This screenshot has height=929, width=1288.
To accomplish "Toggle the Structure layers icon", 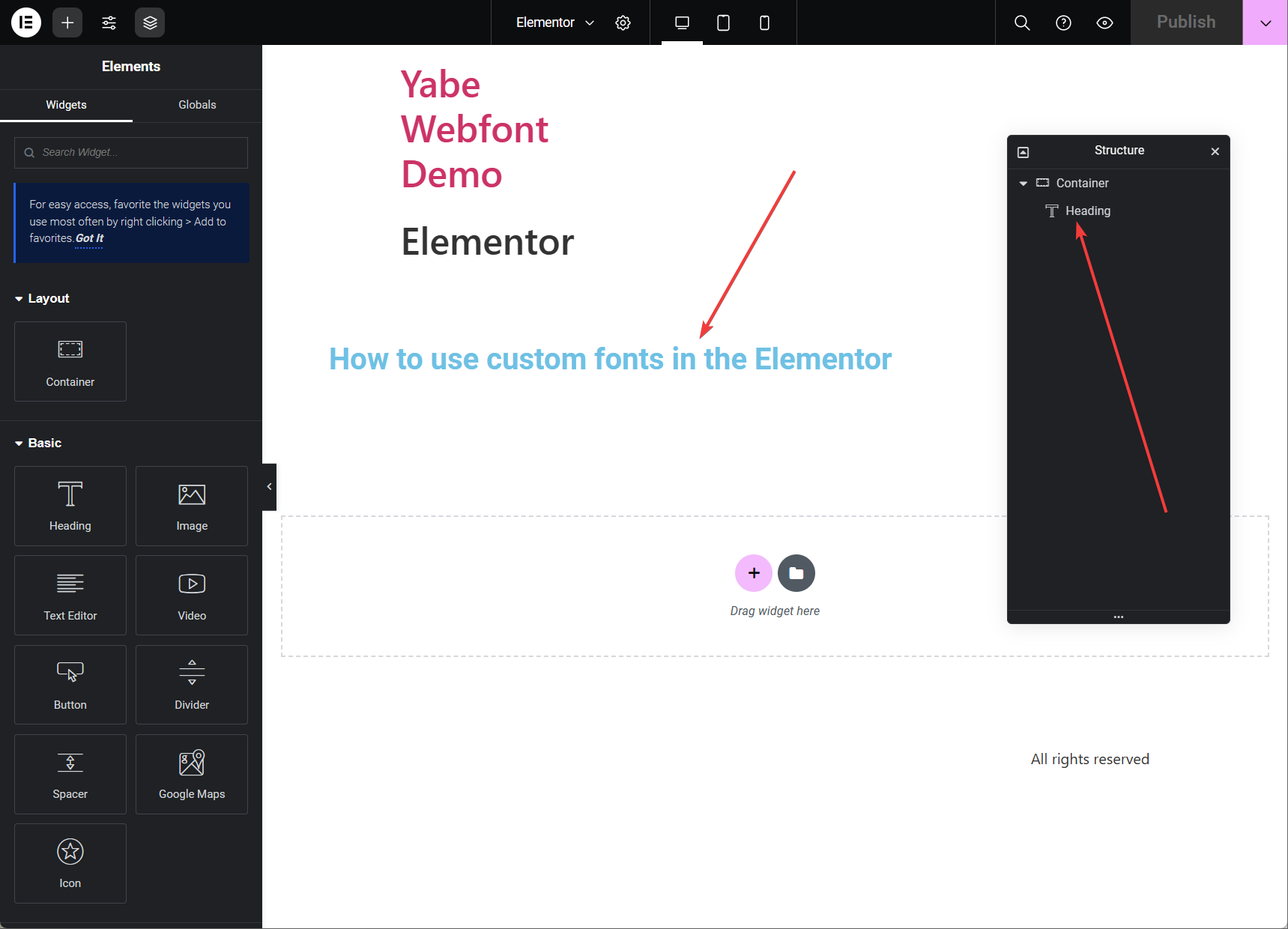I will click(150, 22).
